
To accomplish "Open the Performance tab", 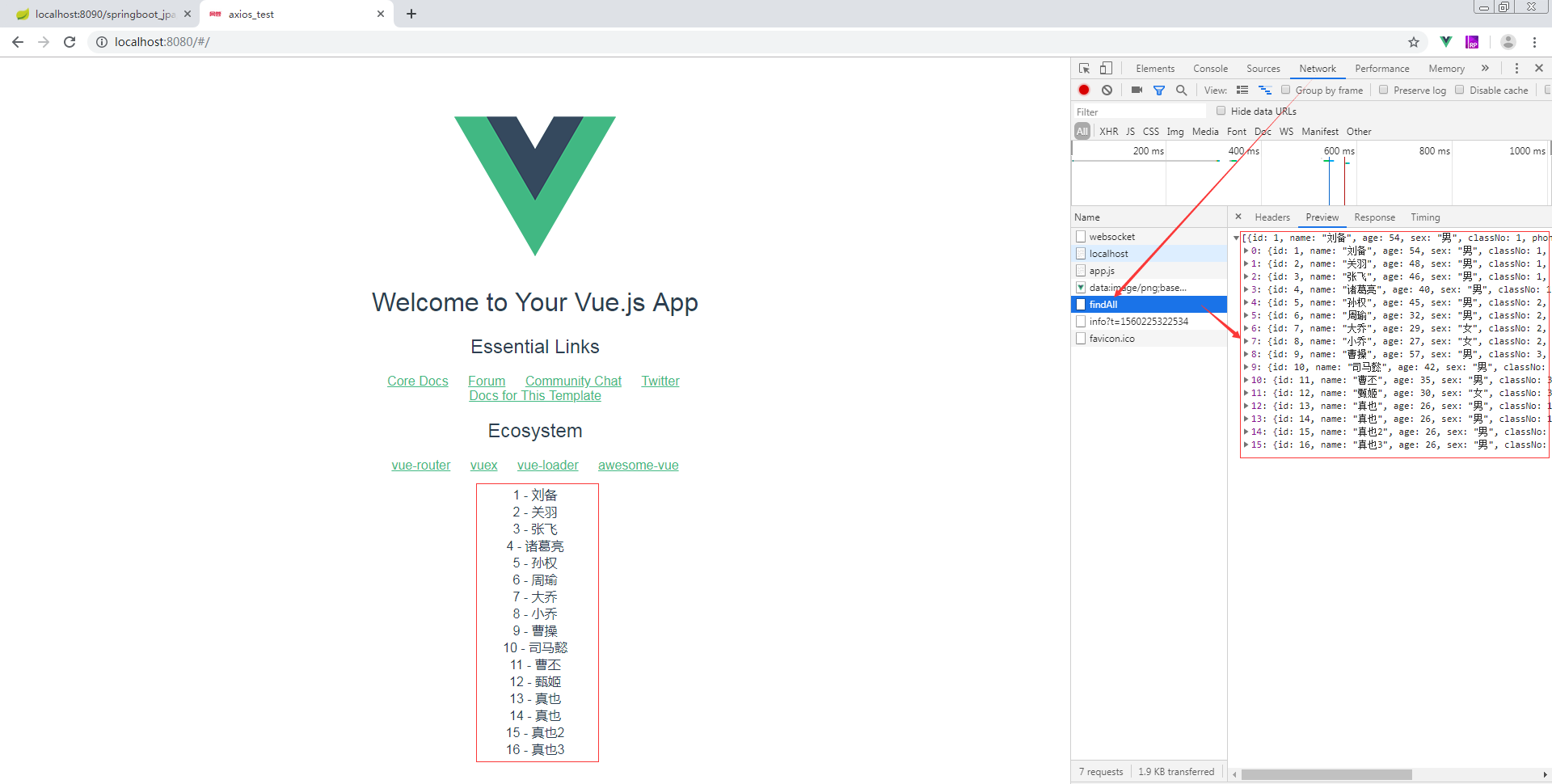I will coord(1382,69).
